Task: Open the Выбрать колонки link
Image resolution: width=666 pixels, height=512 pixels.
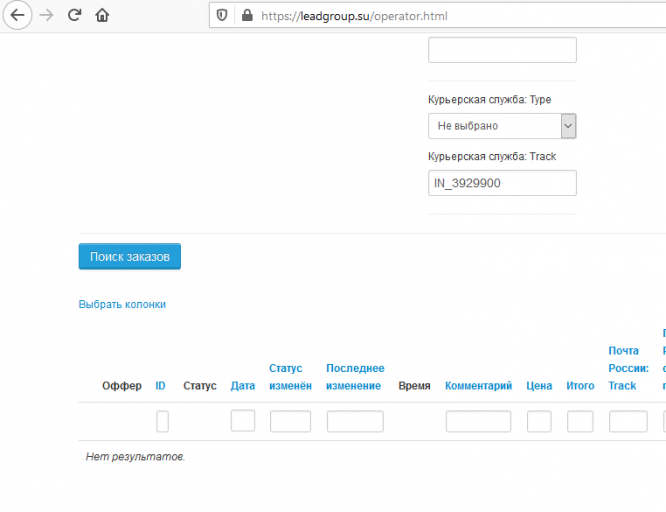Action: point(122,305)
